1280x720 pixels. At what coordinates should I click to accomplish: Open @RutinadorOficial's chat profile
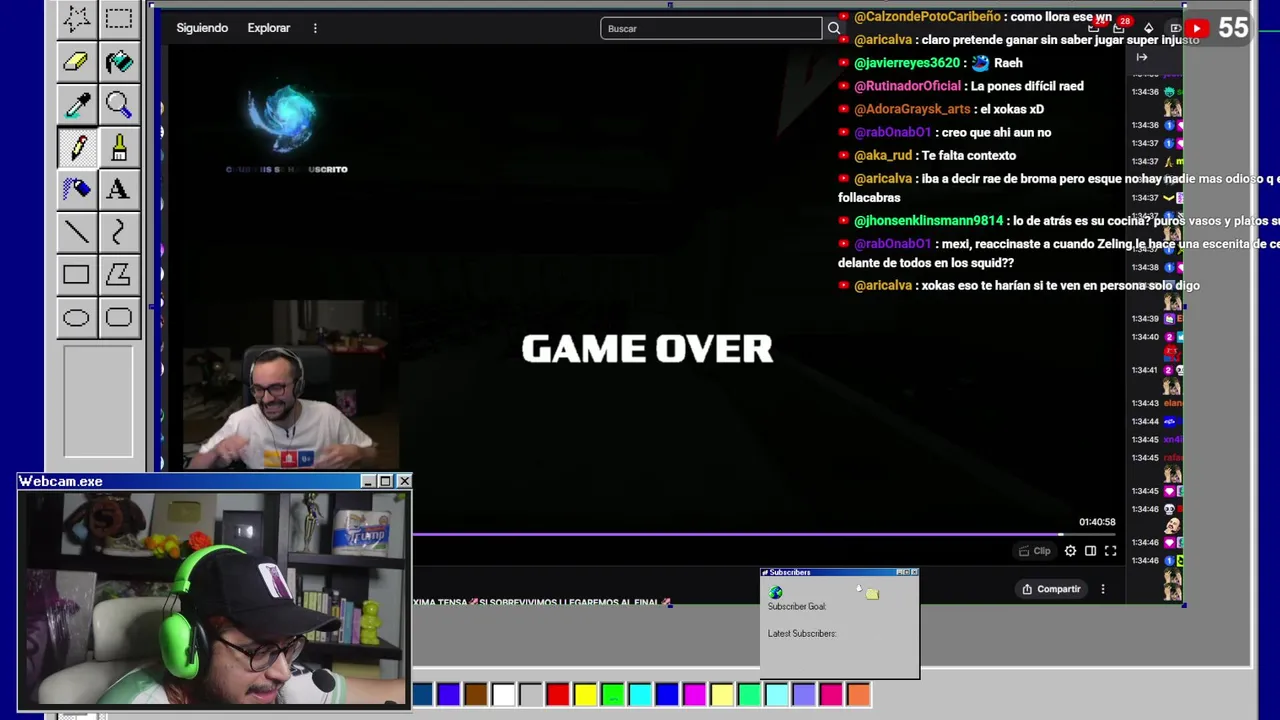(x=907, y=86)
